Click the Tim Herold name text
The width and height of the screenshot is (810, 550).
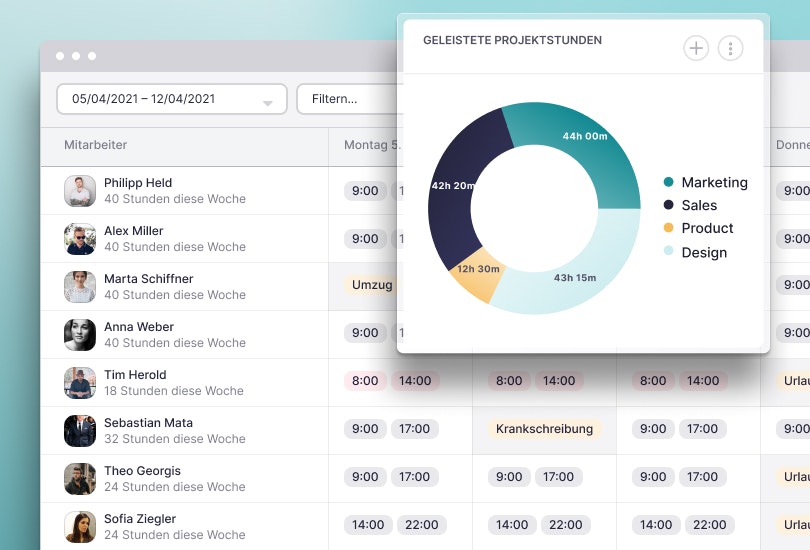point(135,375)
